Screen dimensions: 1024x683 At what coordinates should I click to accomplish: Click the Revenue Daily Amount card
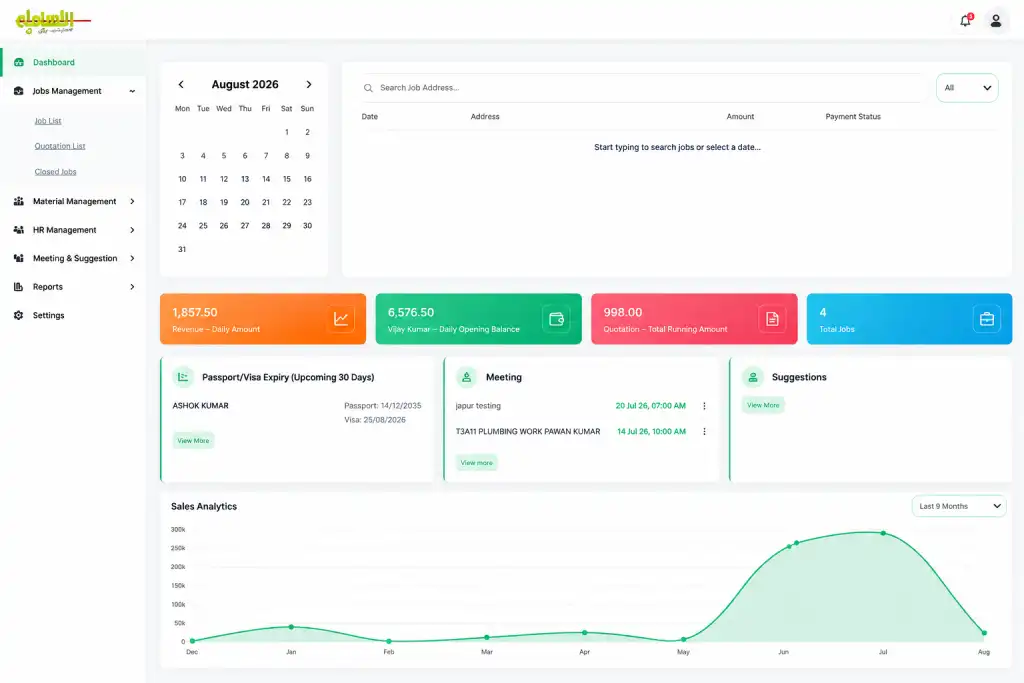(263, 319)
